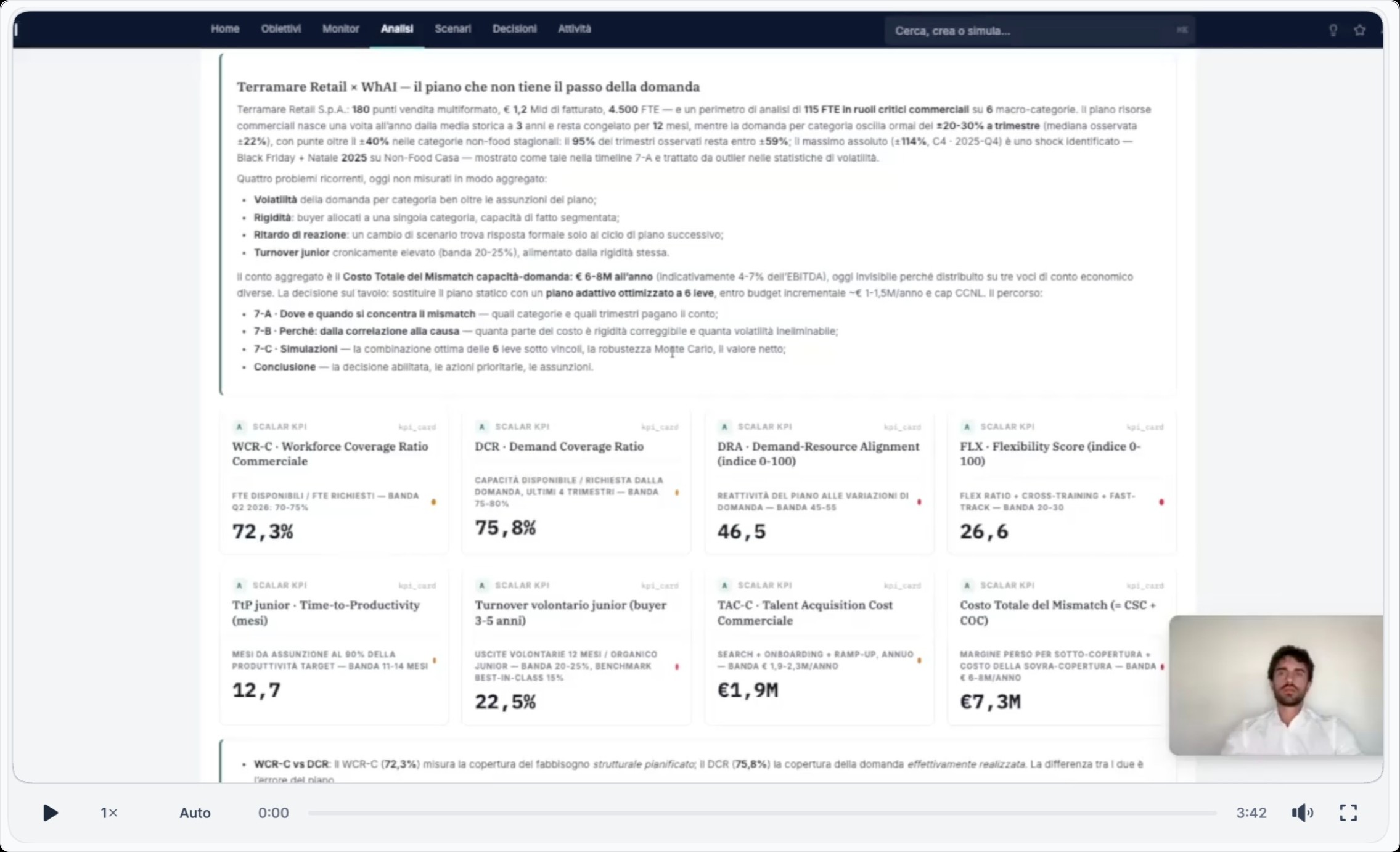Click the 26,6 Flexibility Score value
Image resolution: width=1400 pixels, height=852 pixels.
click(x=984, y=531)
